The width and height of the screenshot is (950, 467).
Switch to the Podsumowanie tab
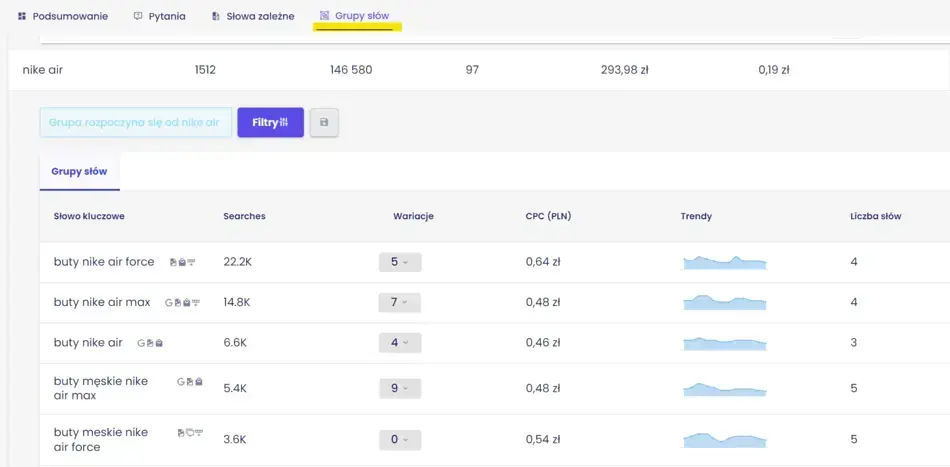[x=62, y=16]
